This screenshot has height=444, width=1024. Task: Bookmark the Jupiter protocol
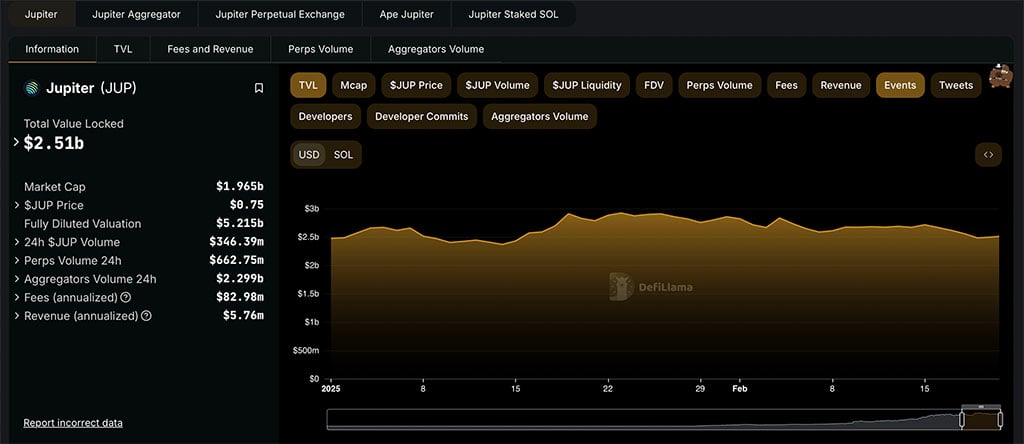pos(259,88)
